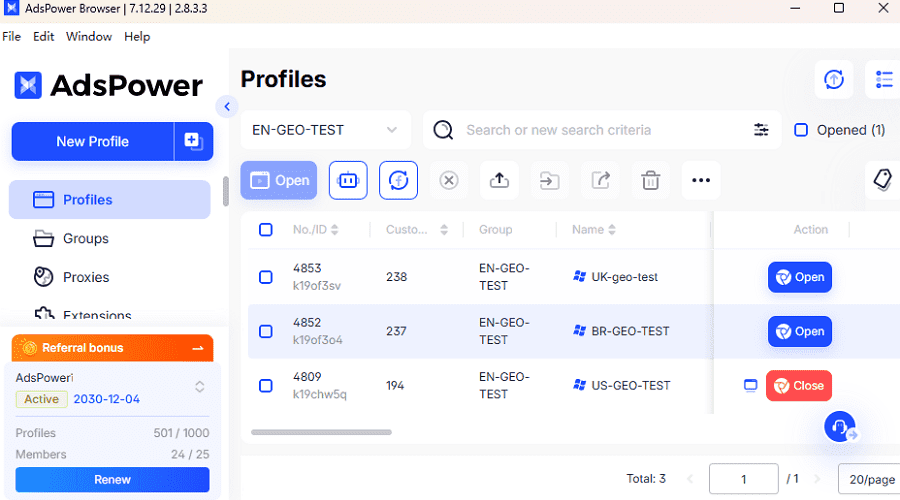The height and width of the screenshot is (500, 900).
Task: Click the tag icon at toolbar right
Action: 883,180
